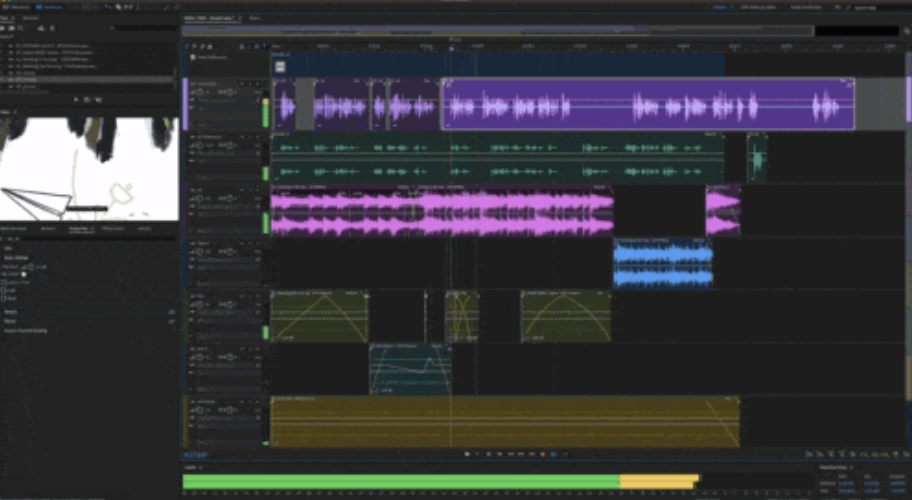
Task: Check the Lock in Time option
Action: coord(4,283)
